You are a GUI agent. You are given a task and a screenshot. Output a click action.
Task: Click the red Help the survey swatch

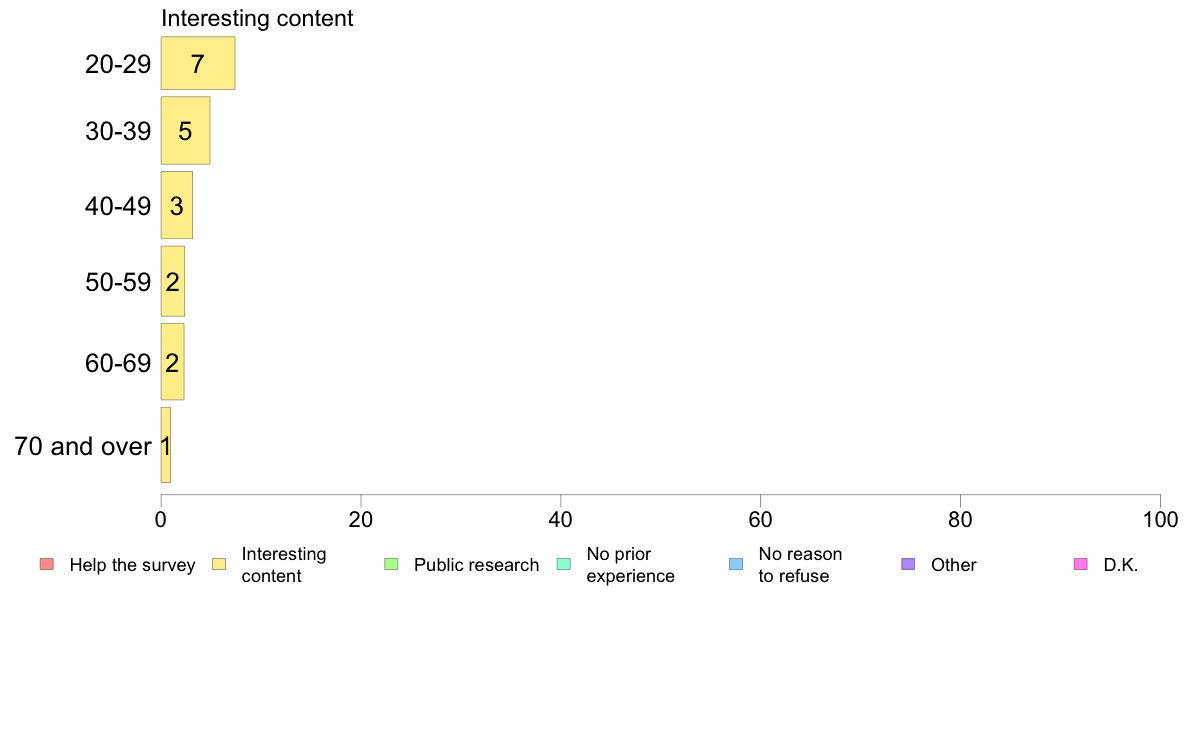tap(46, 564)
